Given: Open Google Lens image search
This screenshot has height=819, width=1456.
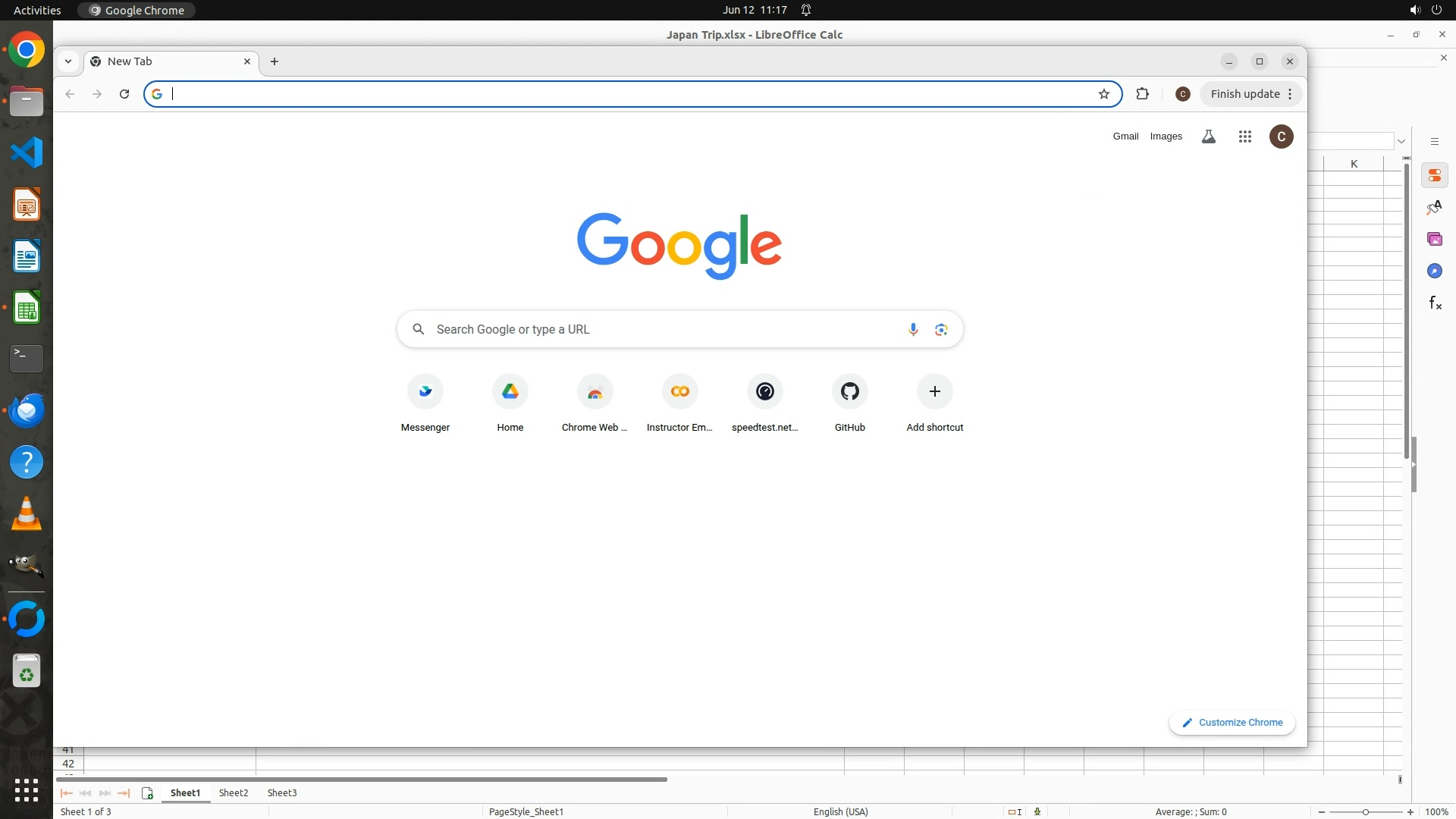Looking at the screenshot, I should (x=941, y=329).
